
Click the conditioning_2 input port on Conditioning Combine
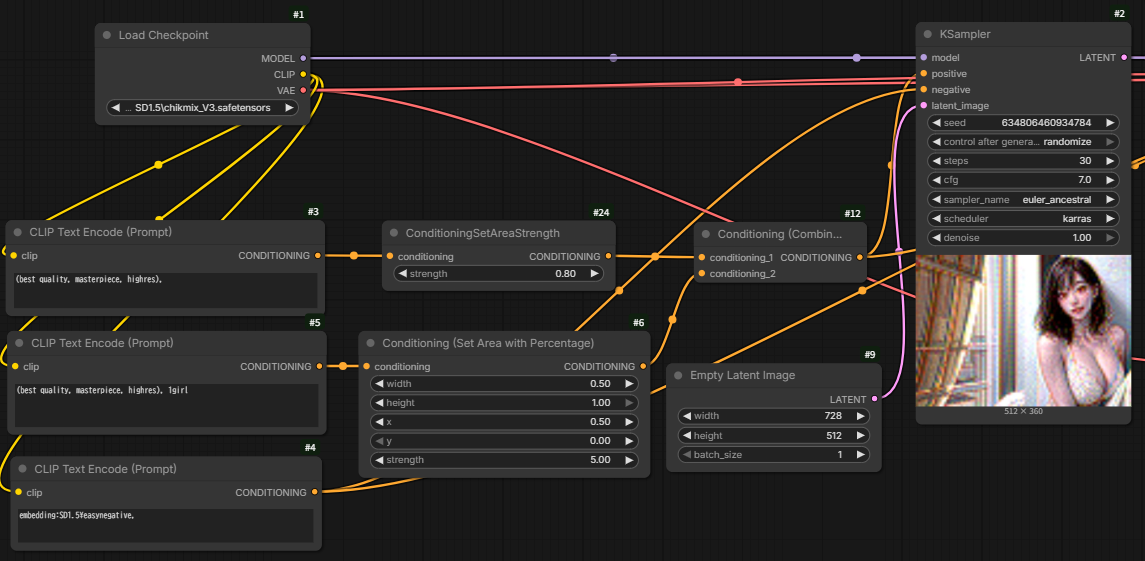pyautogui.click(x=701, y=274)
